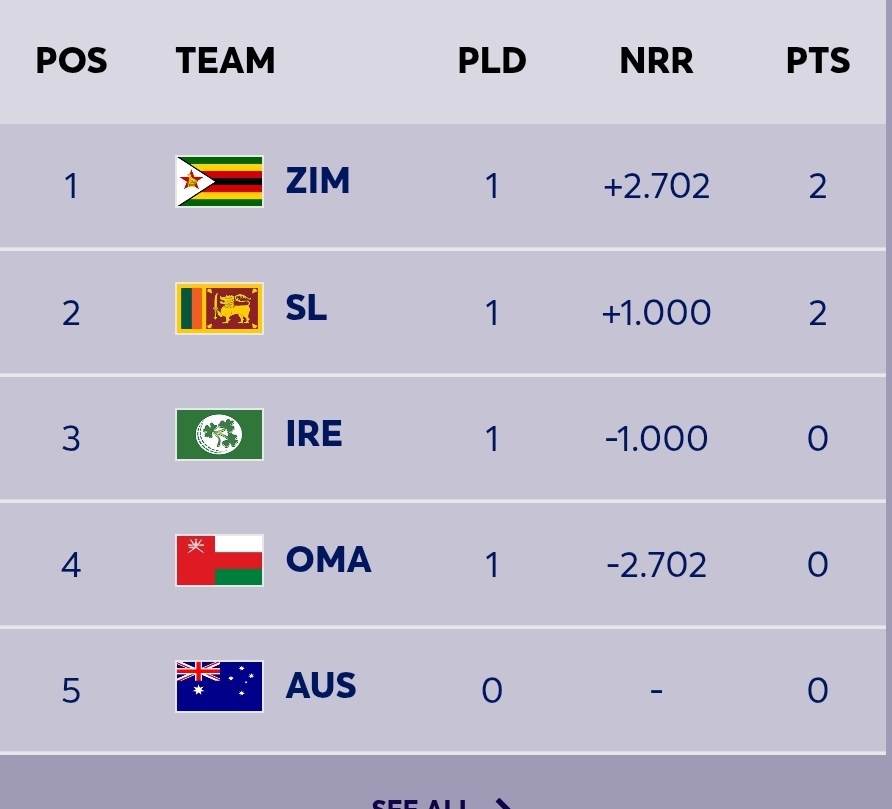Viewport: 892px width, 809px height.
Task: Click the NRR column header
Action: 656,62
